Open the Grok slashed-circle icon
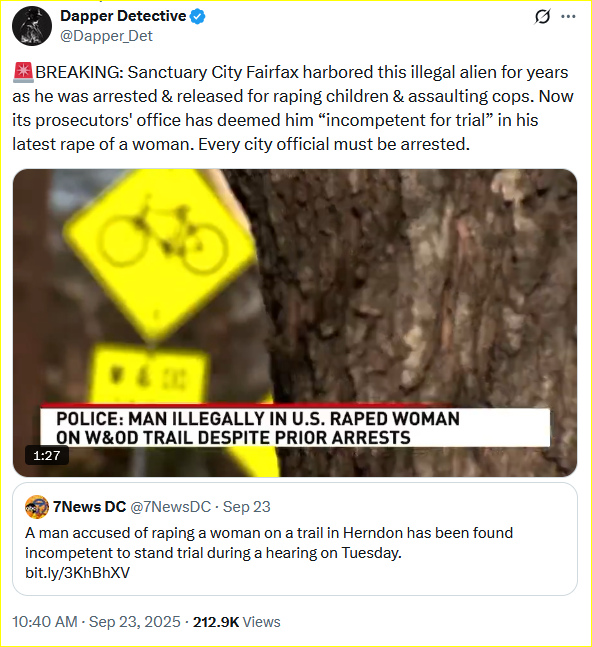 point(542,17)
